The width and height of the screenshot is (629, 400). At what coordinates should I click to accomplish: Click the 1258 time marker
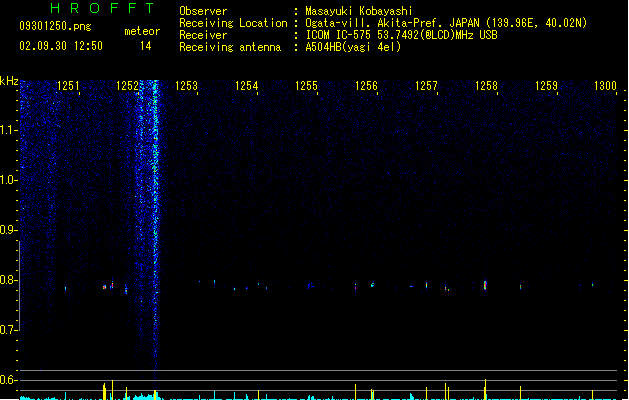pyautogui.click(x=486, y=86)
